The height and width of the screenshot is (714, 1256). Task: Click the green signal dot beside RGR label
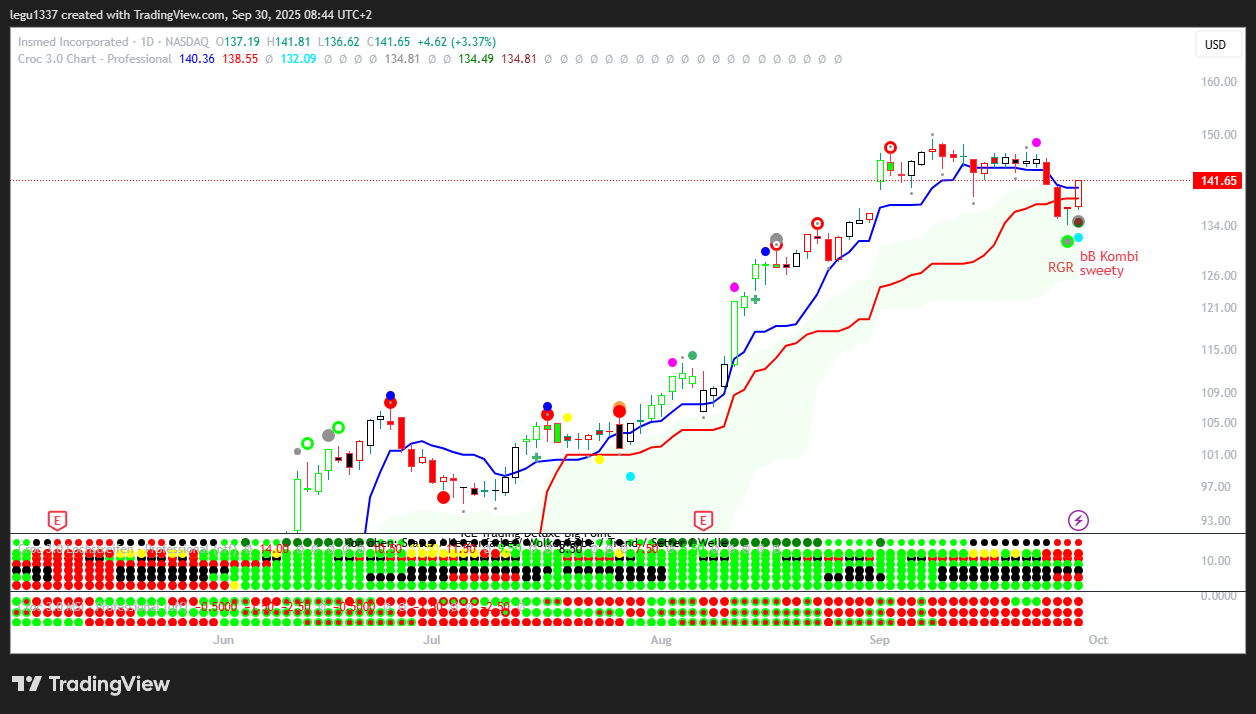1067,241
